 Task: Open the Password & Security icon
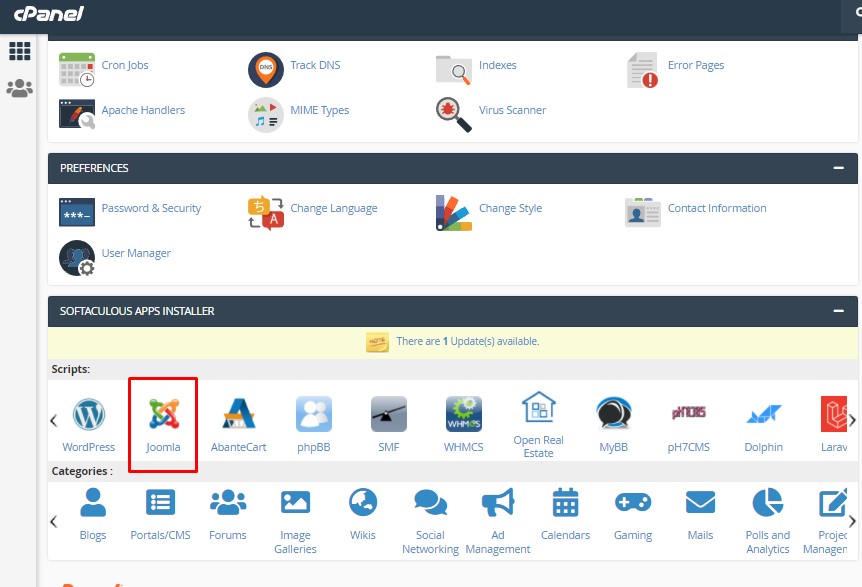76,212
